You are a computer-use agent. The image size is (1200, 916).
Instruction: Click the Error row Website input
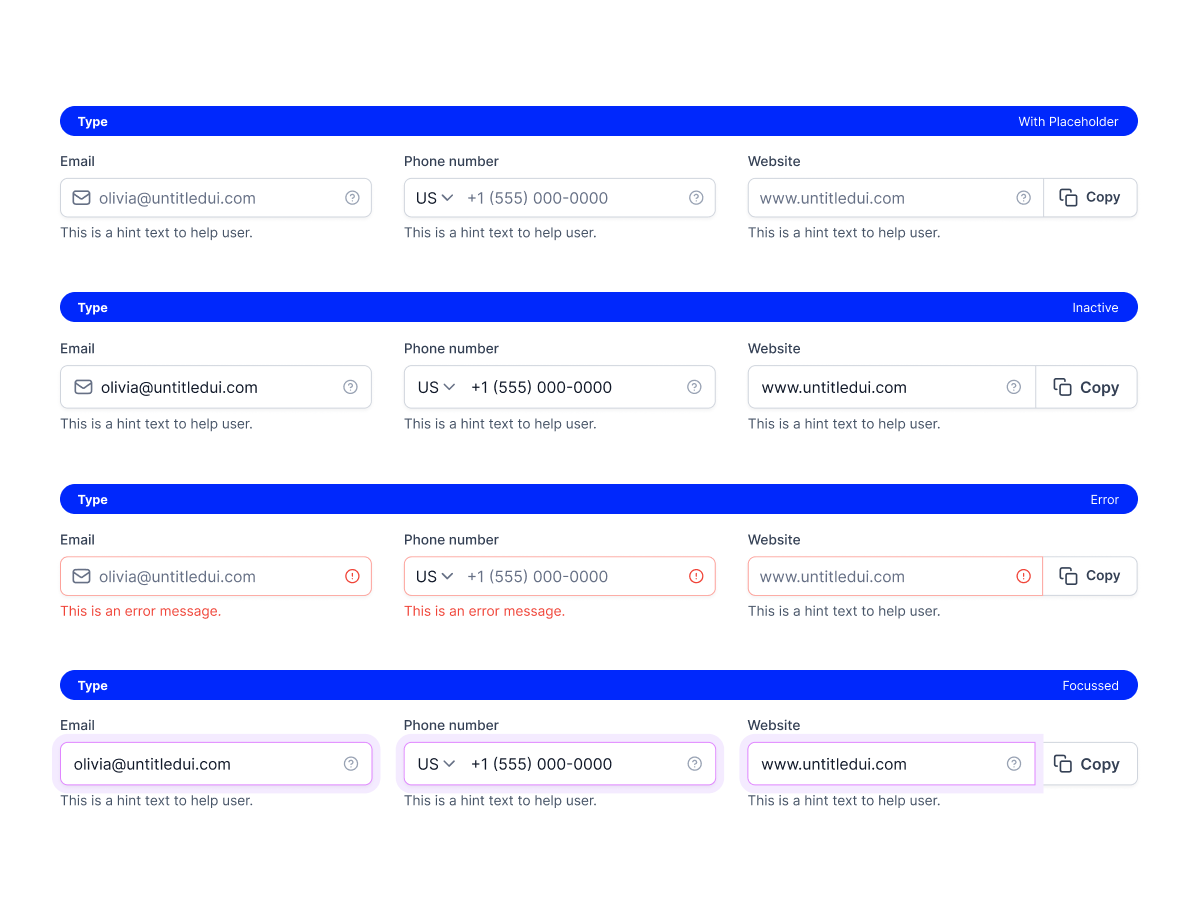click(896, 576)
